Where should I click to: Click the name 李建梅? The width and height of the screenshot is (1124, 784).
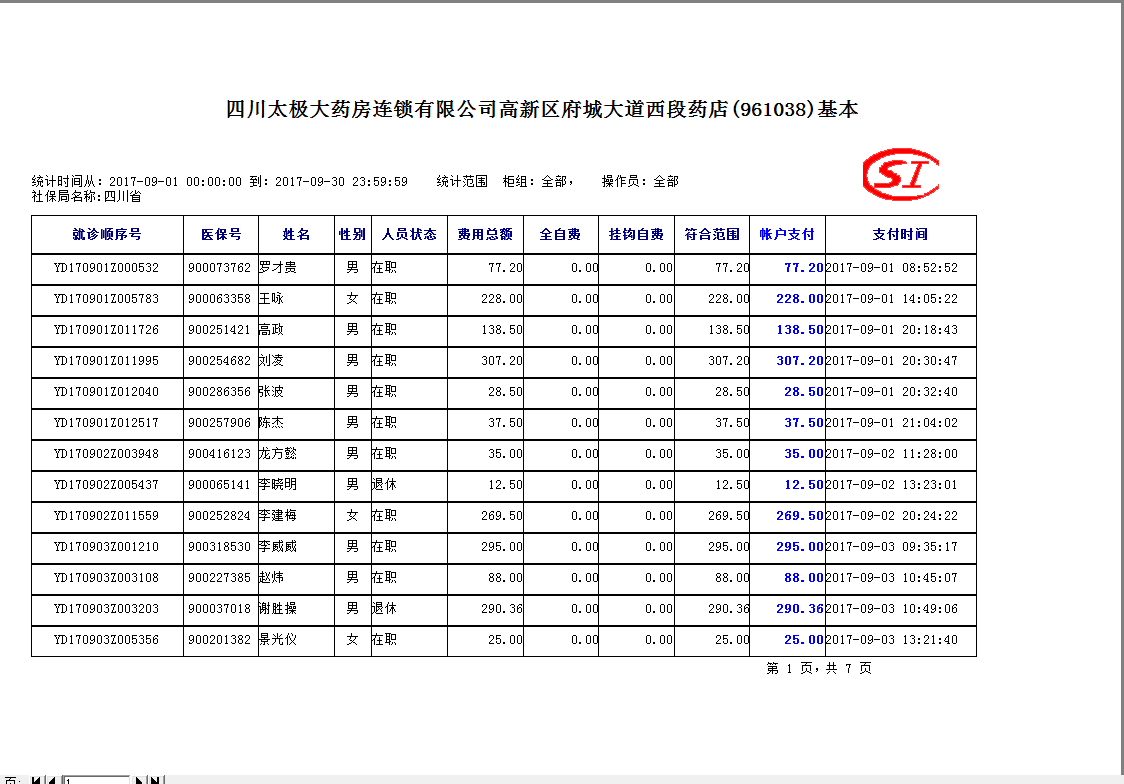[x=278, y=515]
